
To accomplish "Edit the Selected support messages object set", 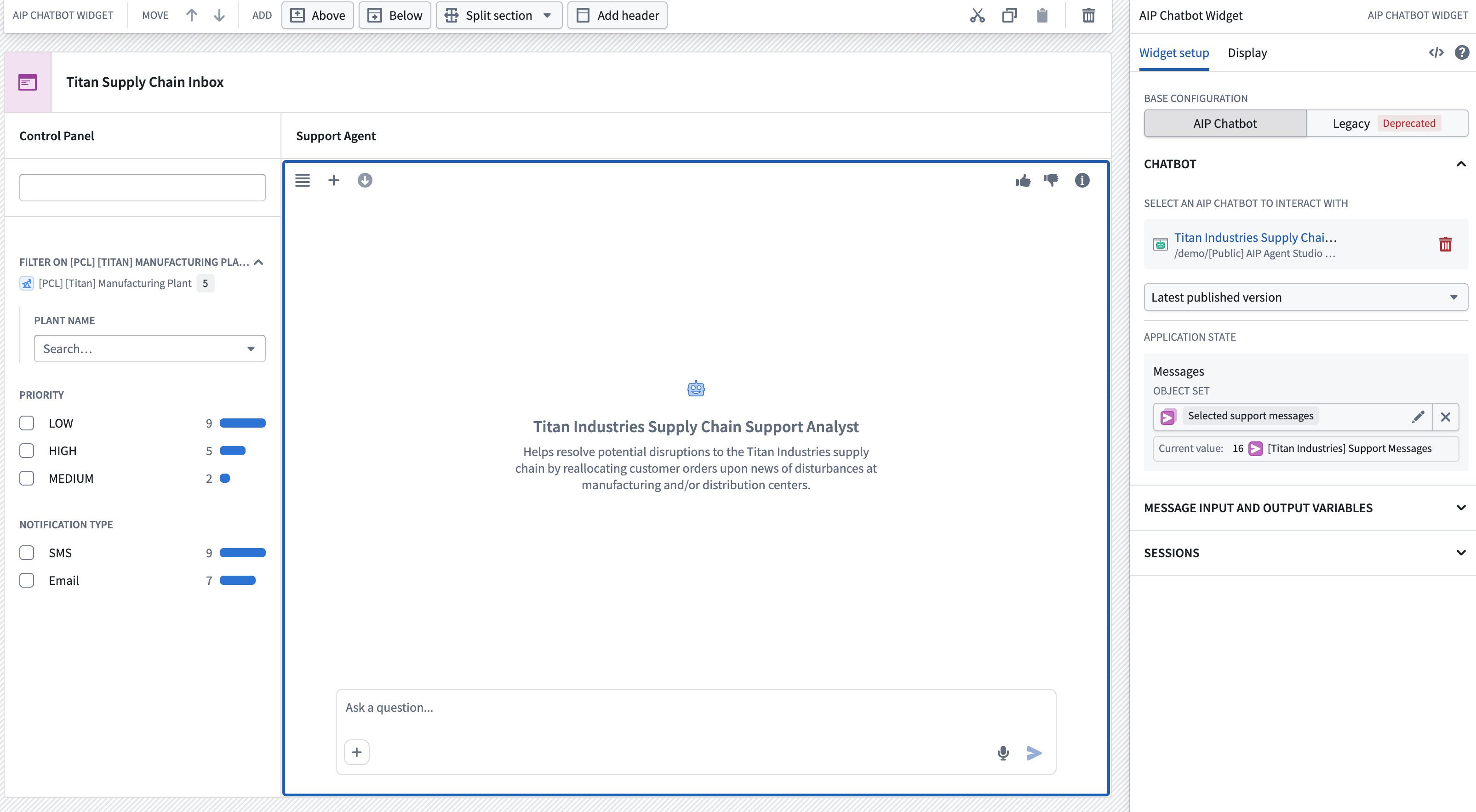I will (1418, 417).
